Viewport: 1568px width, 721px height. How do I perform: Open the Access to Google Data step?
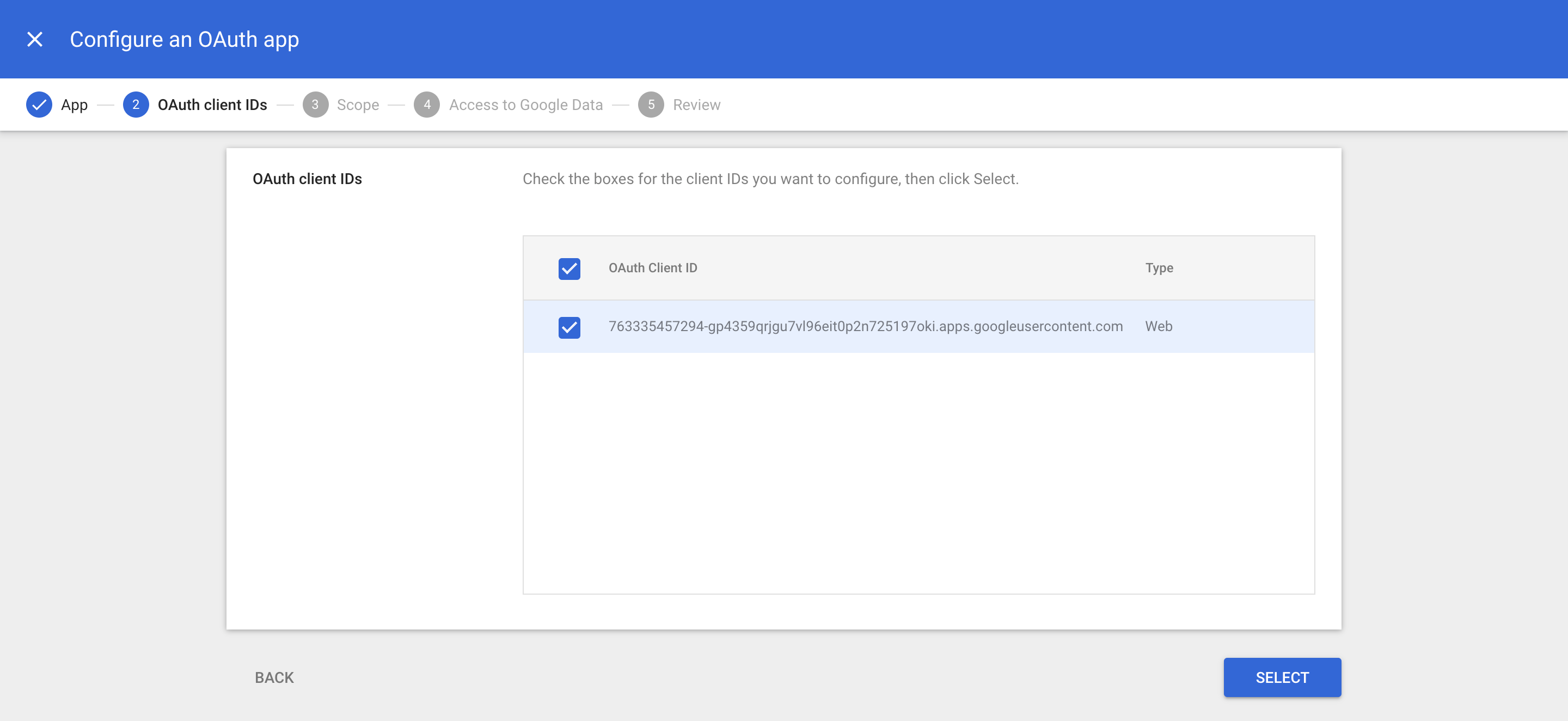click(x=525, y=105)
